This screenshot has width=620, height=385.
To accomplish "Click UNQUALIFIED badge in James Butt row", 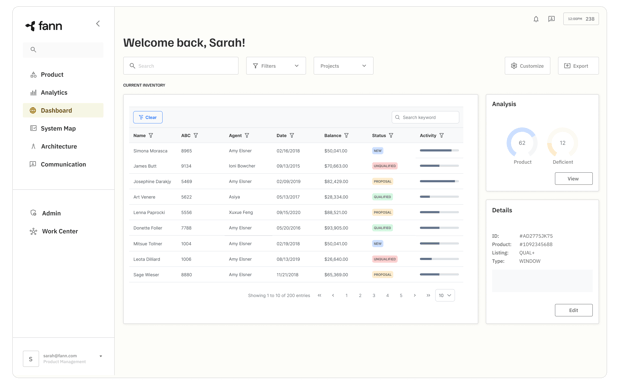I will tap(385, 166).
